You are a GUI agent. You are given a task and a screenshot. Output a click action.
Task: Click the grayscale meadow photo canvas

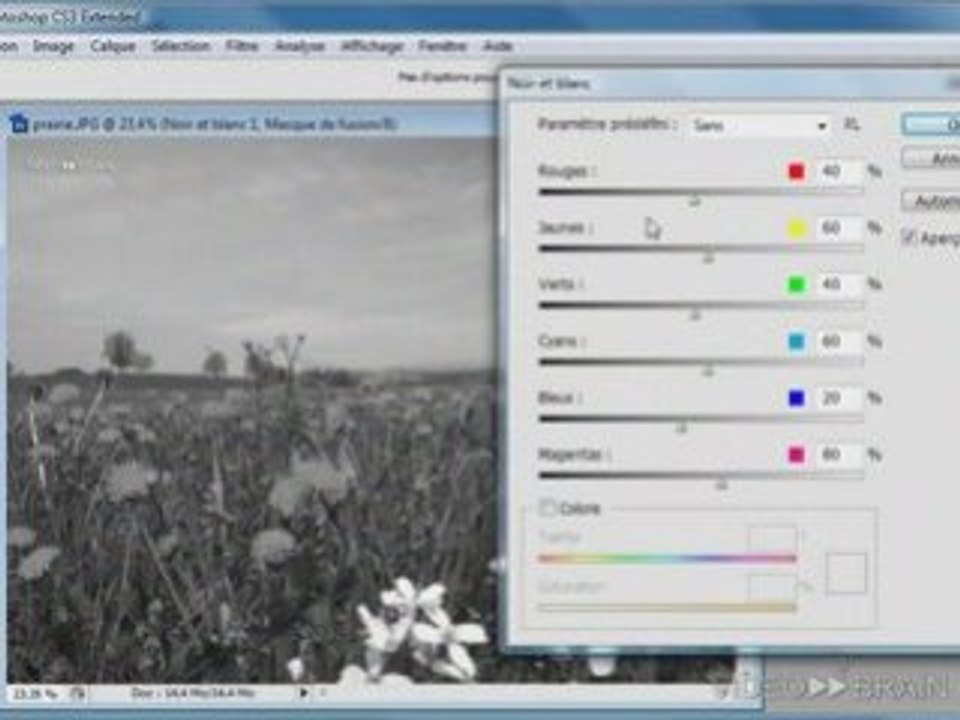point(251,410)
